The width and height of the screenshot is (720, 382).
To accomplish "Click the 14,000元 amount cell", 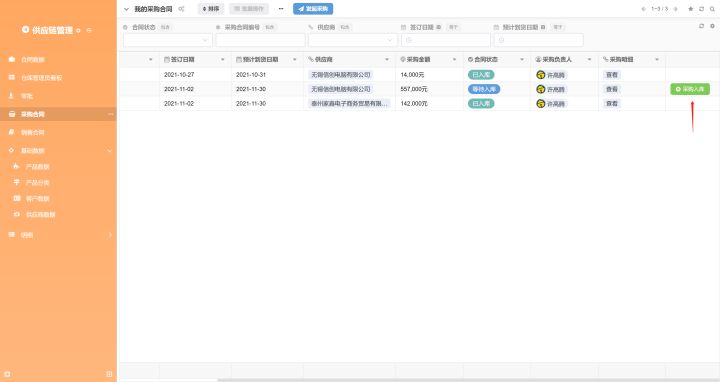I will (x=429, y=75).
